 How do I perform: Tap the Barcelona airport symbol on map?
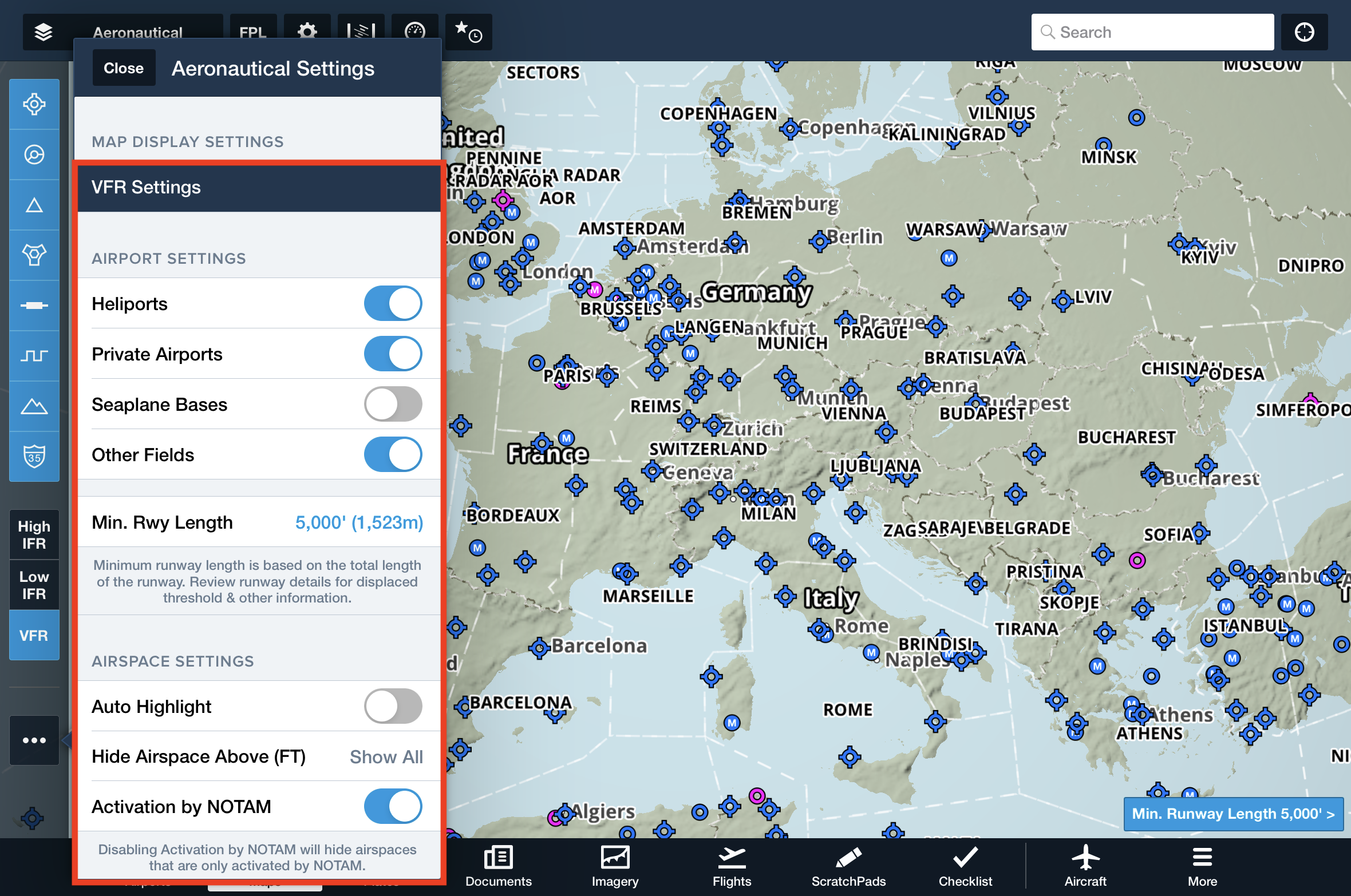[x=539, y=648]
